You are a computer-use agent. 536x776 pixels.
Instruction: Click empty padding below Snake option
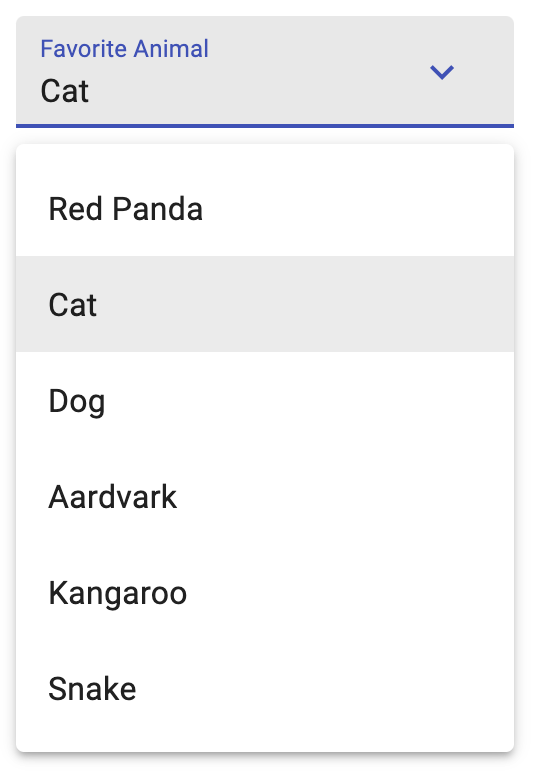click(x=265, y=744)
